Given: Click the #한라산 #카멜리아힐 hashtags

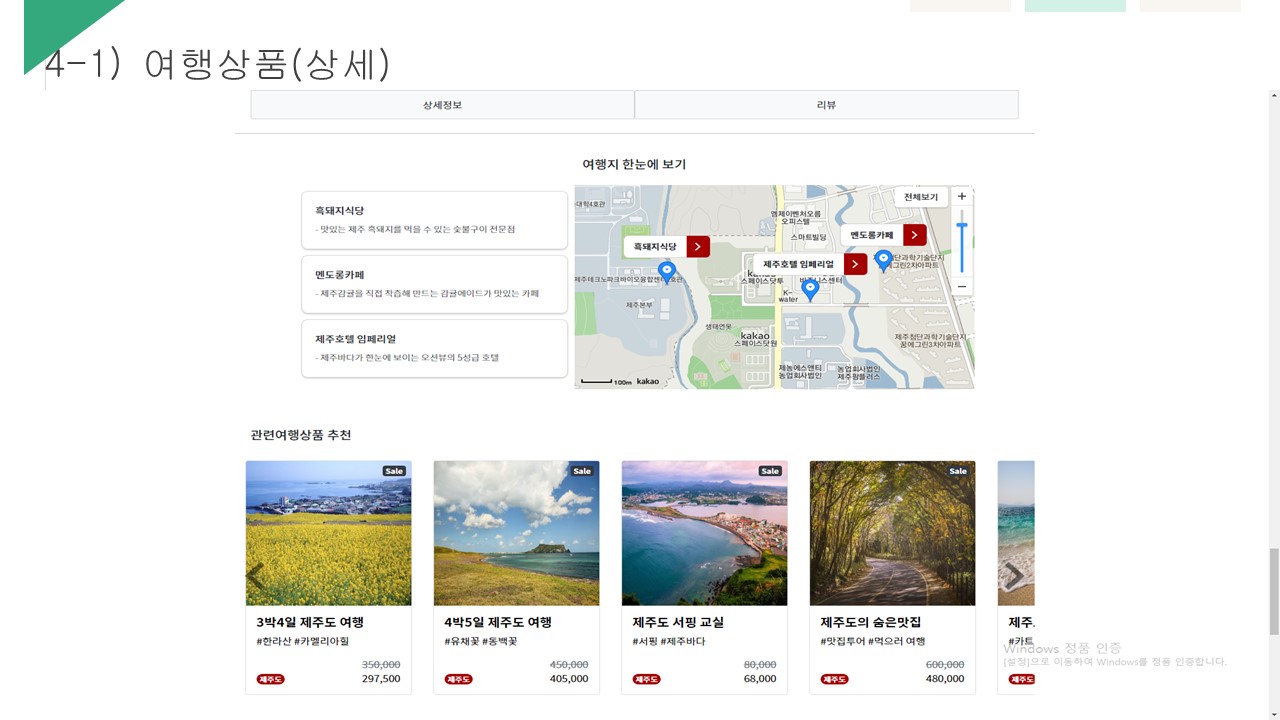Looking at the screenshot, I should coord(303,642).
